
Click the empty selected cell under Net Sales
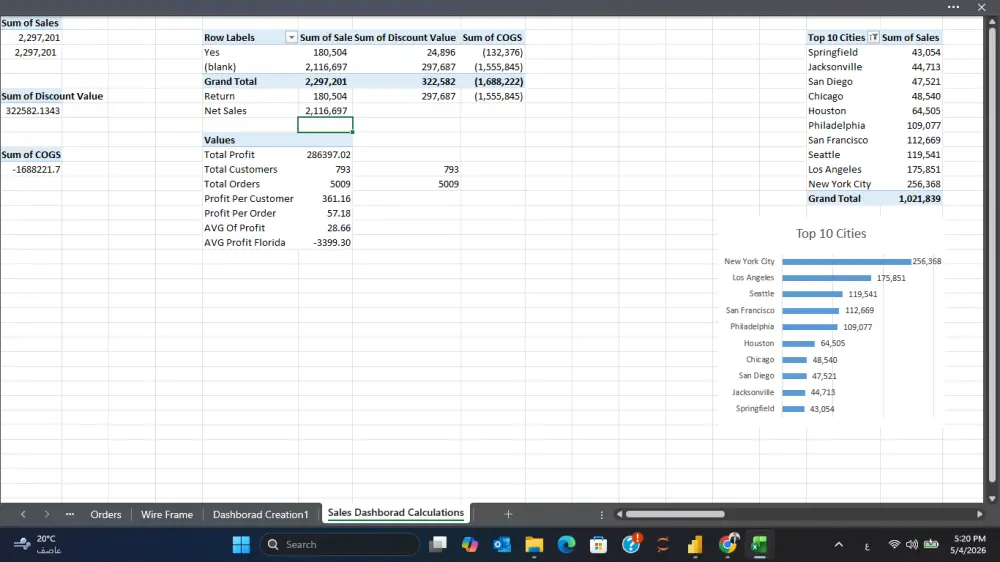pyautogui.click(x=325, y=125)
